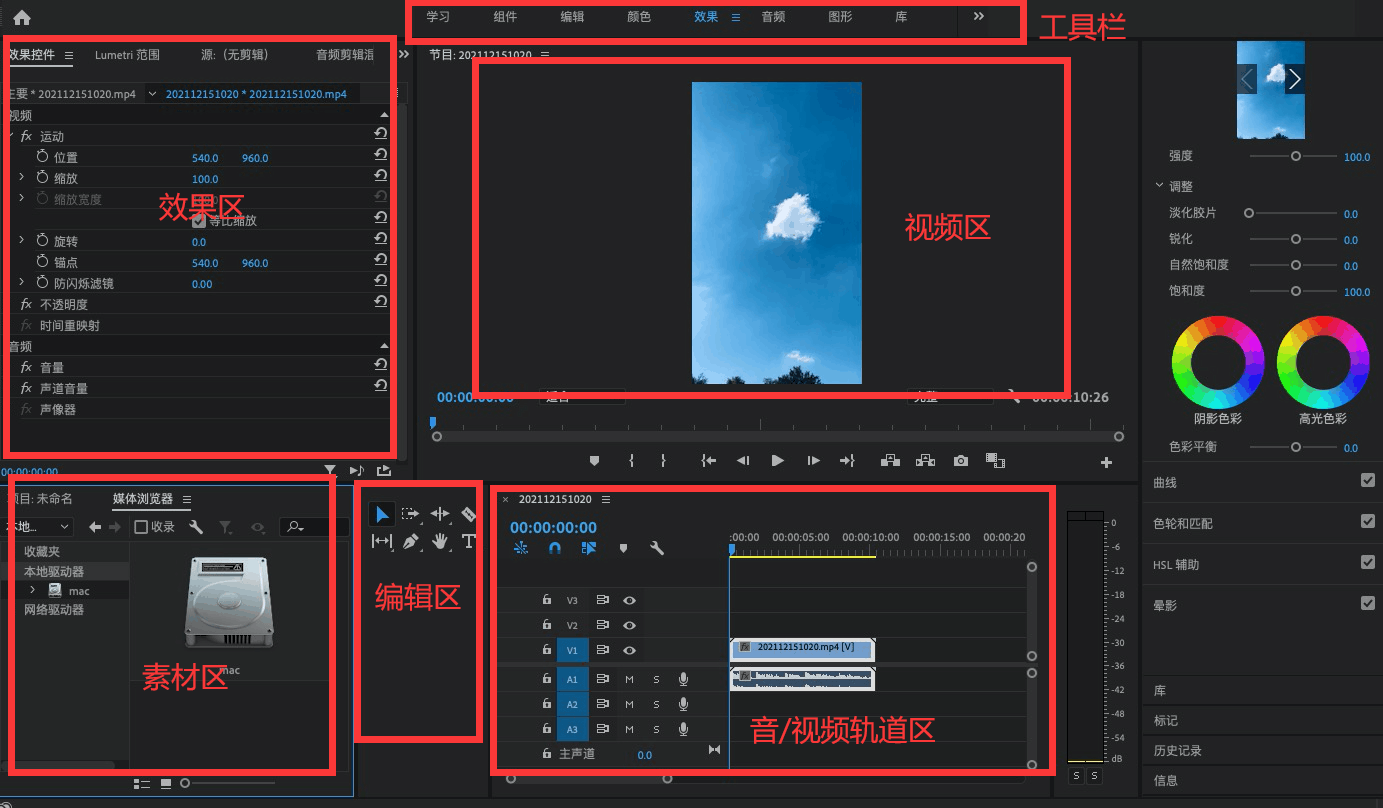Open the 本地 drive dropdown

39,527
